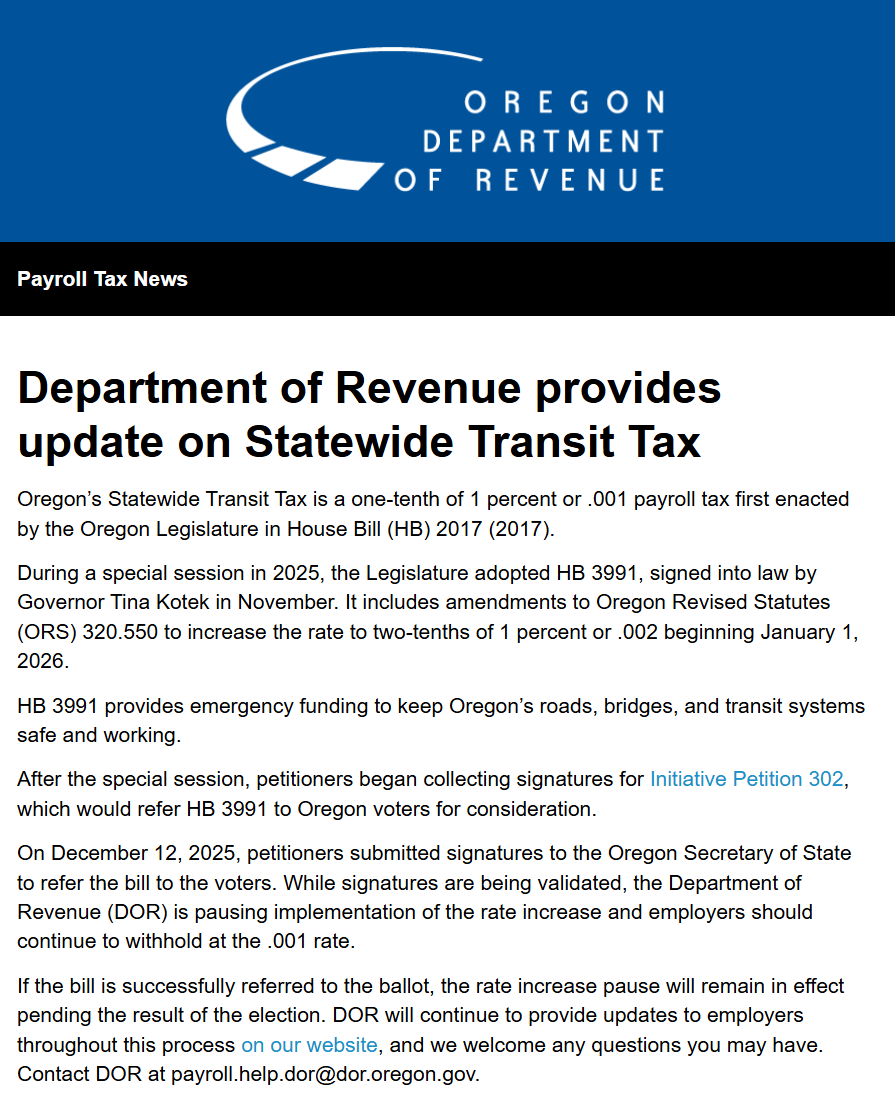895x1105 pixels.
Task: Click the "OREGON" word in the logo
Action: coord(564,102)
